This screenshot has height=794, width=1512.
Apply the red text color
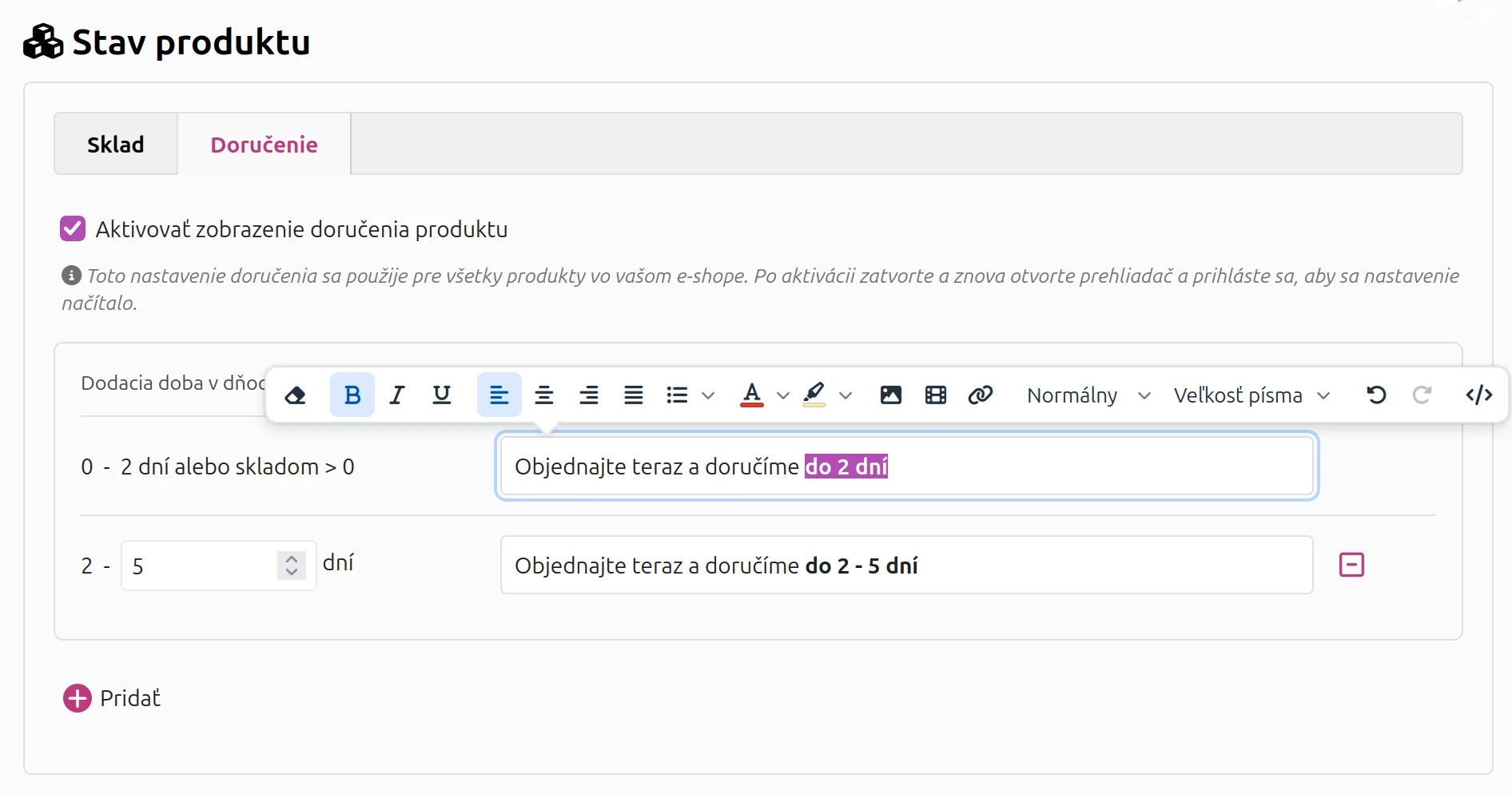click(752, 395)
